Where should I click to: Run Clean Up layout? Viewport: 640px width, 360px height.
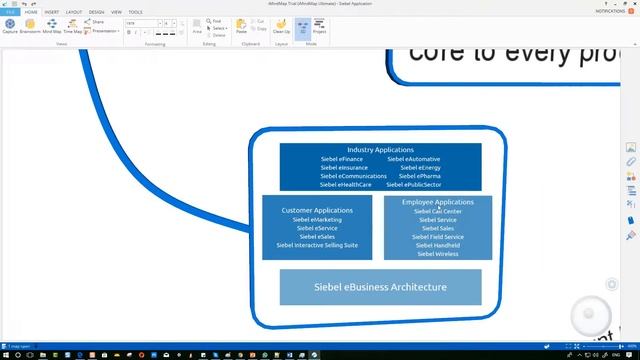coord(281,26)
